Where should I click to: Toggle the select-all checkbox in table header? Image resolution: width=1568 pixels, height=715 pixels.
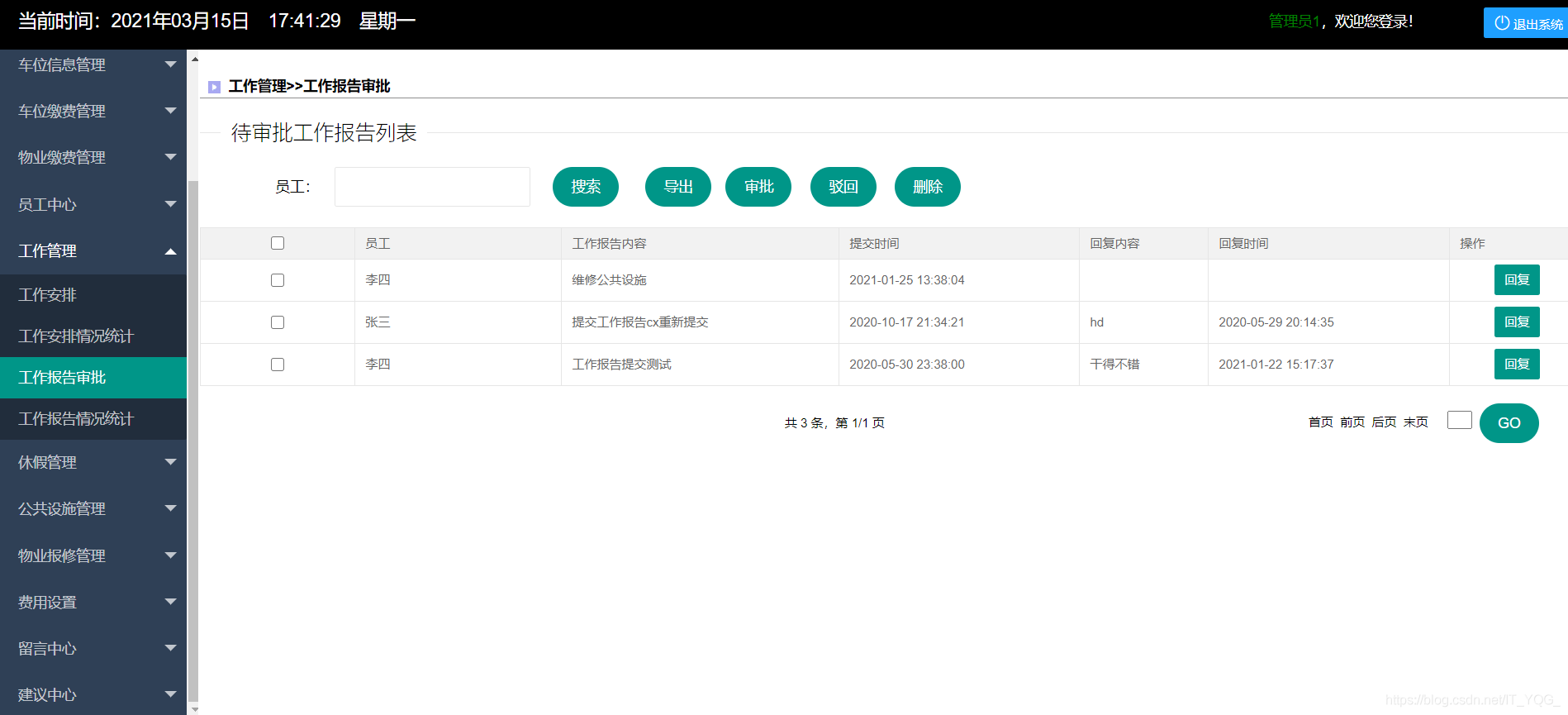click(x=278, y=243)
